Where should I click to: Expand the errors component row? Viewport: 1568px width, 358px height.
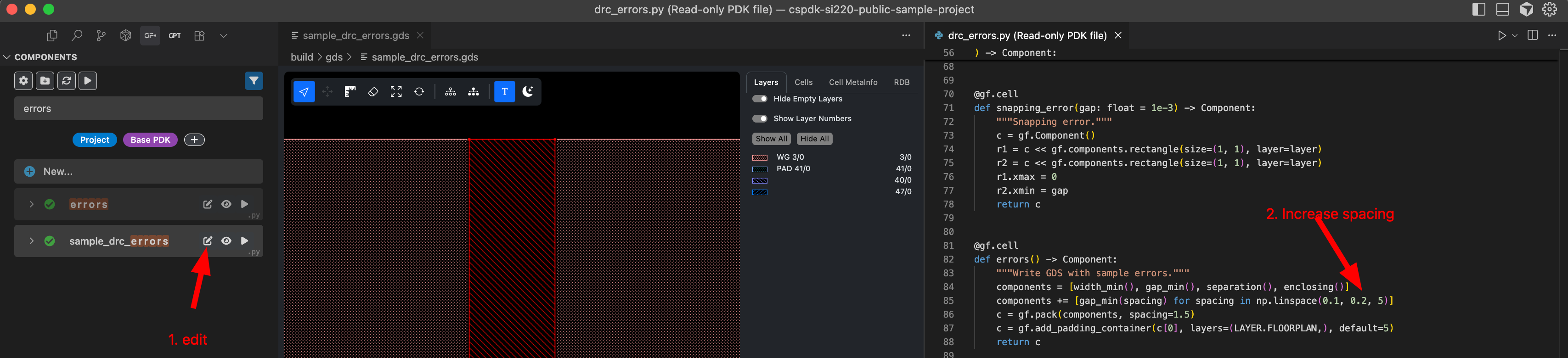coord(31,204)
